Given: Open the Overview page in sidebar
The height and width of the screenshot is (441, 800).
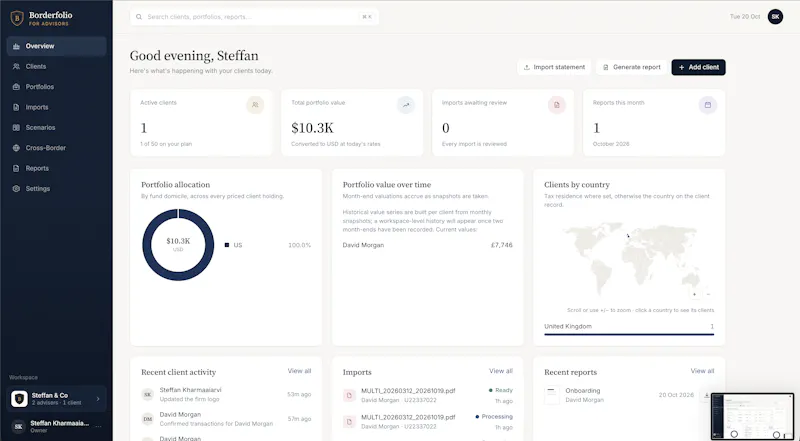Looking at the screenshot, I should tap(56, 46).
